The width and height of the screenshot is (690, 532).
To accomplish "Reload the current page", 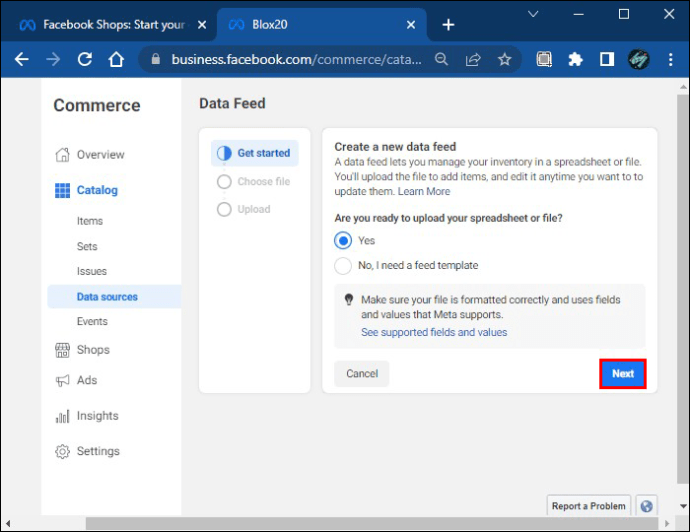I will [x=84, y=59].
